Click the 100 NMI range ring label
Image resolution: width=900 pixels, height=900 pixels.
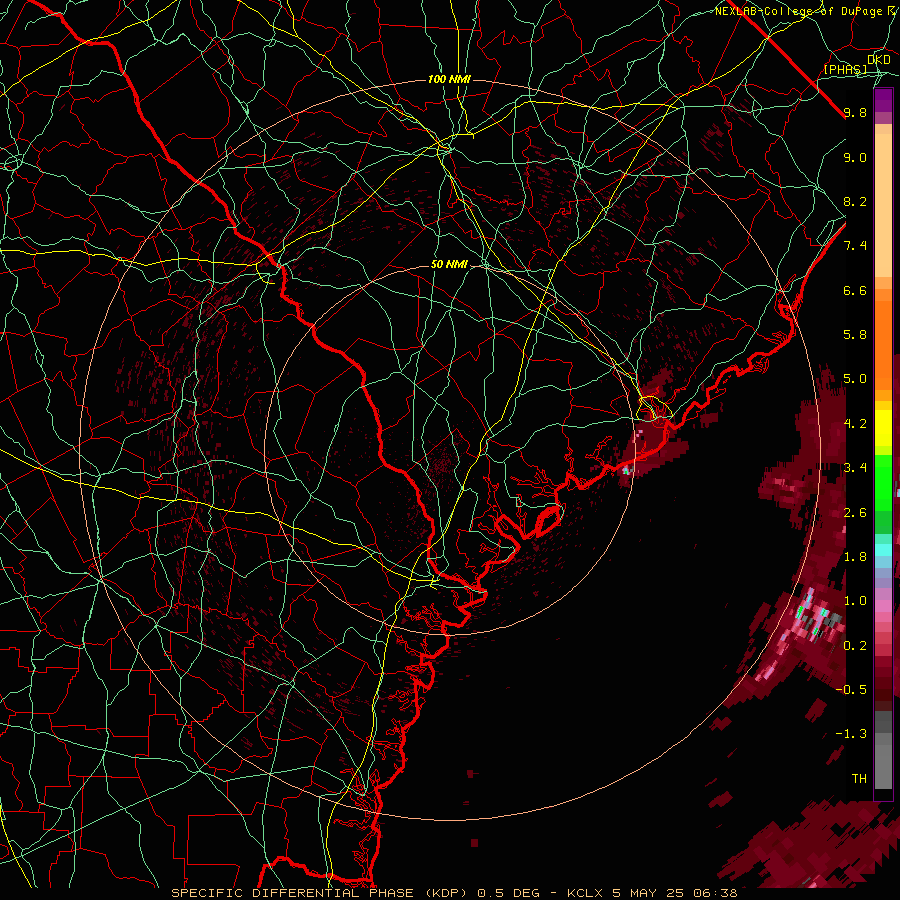449,79
